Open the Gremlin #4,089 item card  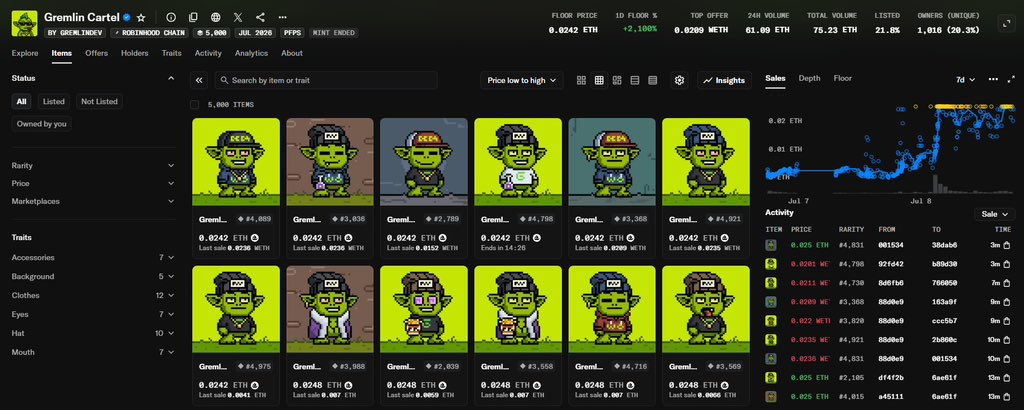click(x=236, y=187)
